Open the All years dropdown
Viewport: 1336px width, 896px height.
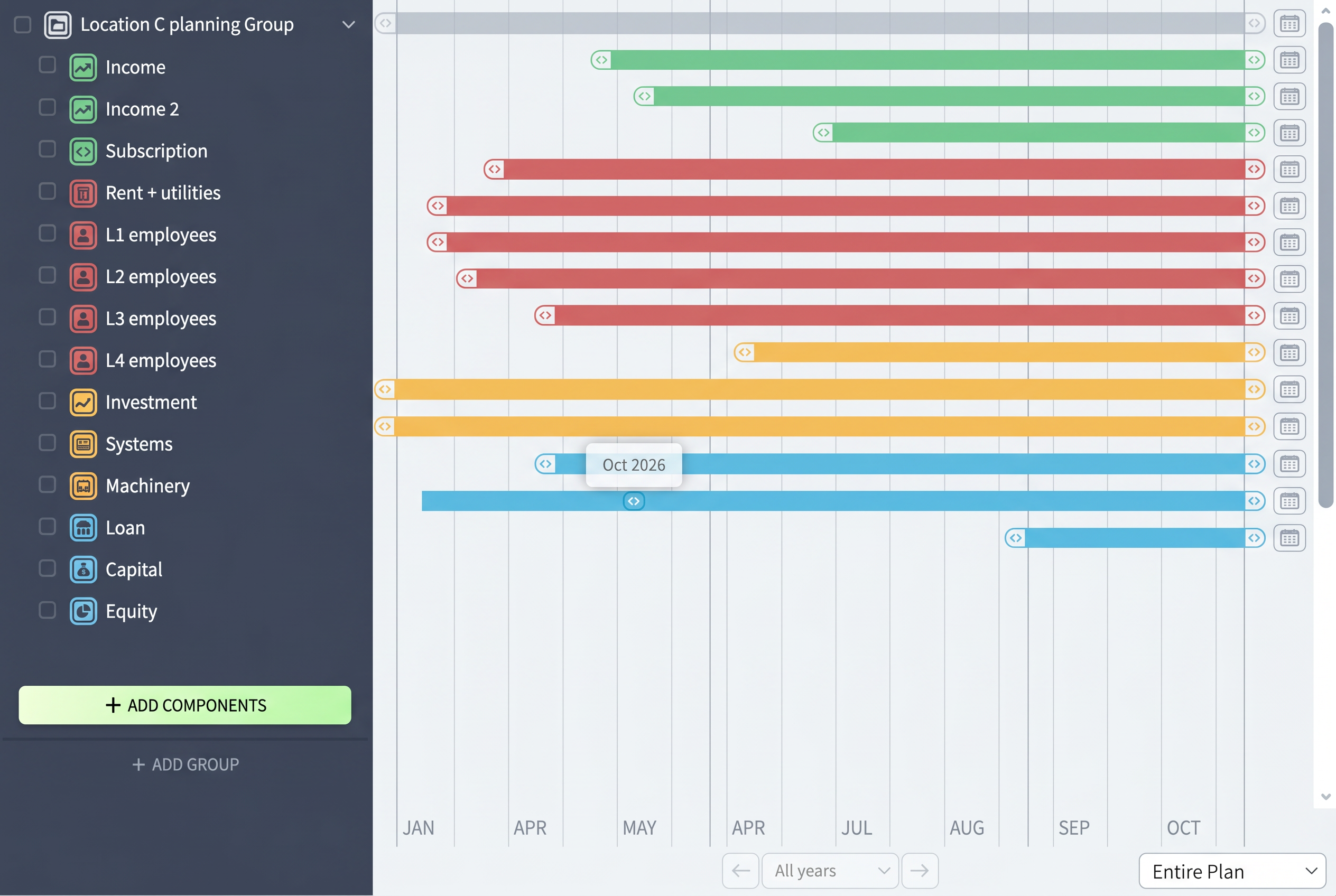[x=830, y=870]
